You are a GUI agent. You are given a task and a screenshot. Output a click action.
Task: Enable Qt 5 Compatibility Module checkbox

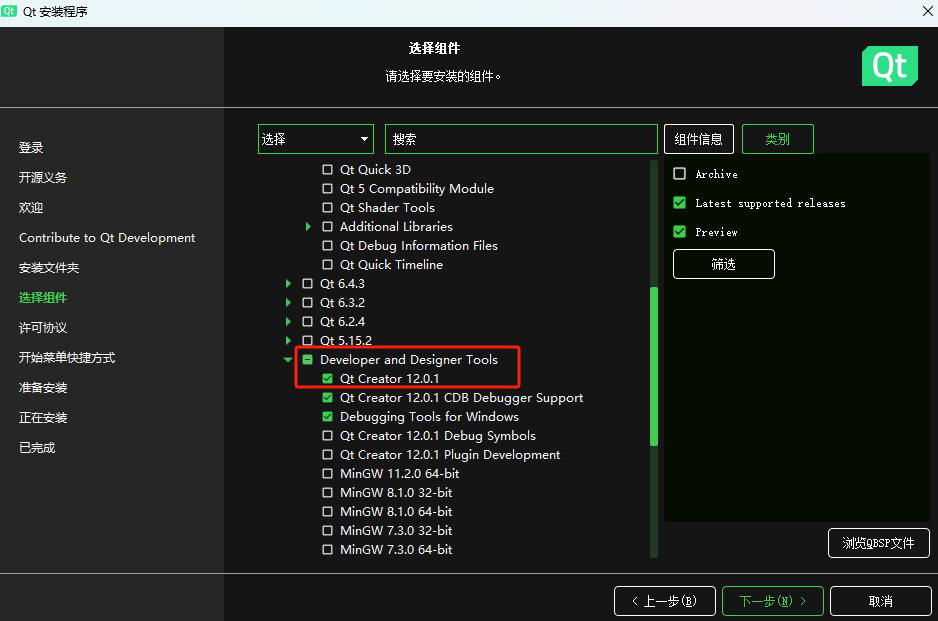click(x=327, y=188)
